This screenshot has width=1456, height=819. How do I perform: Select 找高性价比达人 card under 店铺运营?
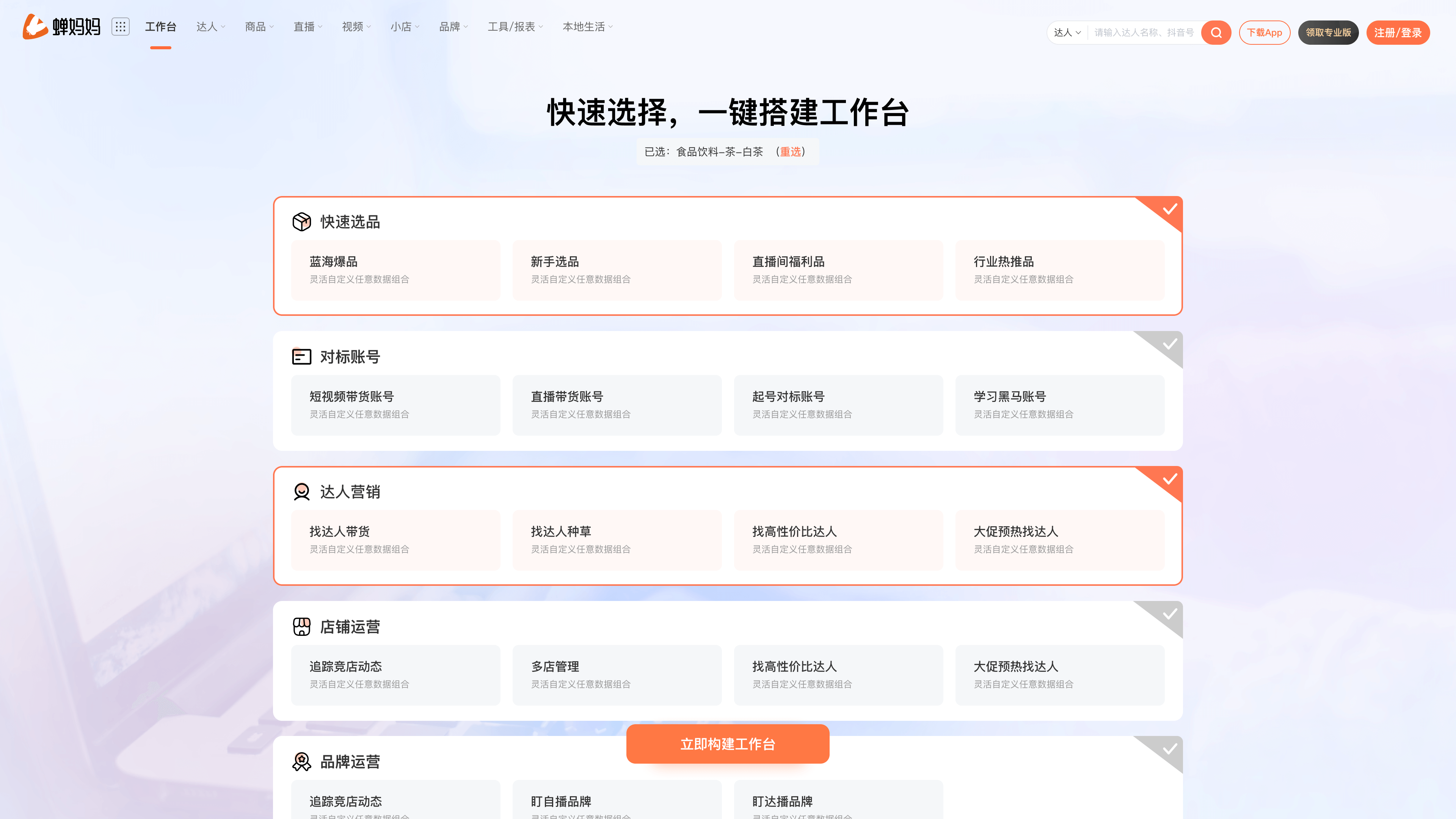click(x=838, y=675)
